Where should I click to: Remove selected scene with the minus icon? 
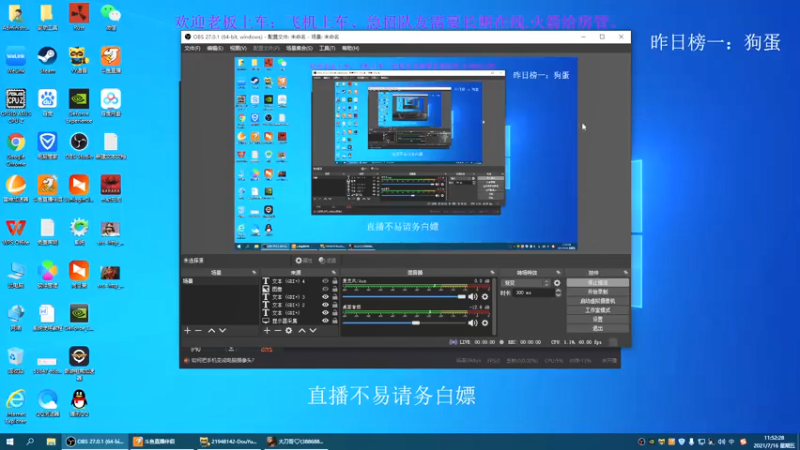pyautogui.click(x=198, y=331)
